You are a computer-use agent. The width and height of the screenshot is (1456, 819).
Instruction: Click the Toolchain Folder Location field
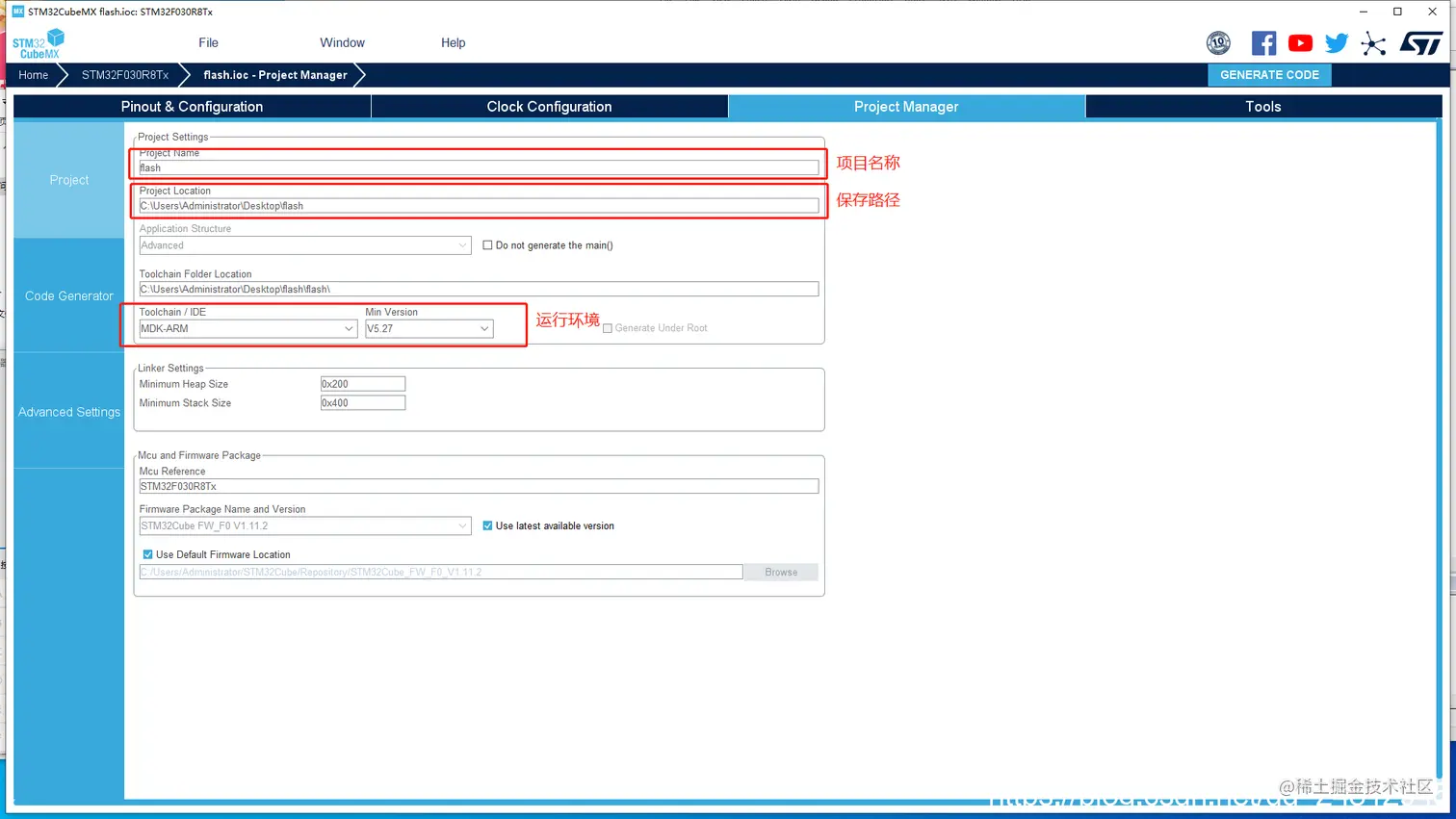click(479, 289)
